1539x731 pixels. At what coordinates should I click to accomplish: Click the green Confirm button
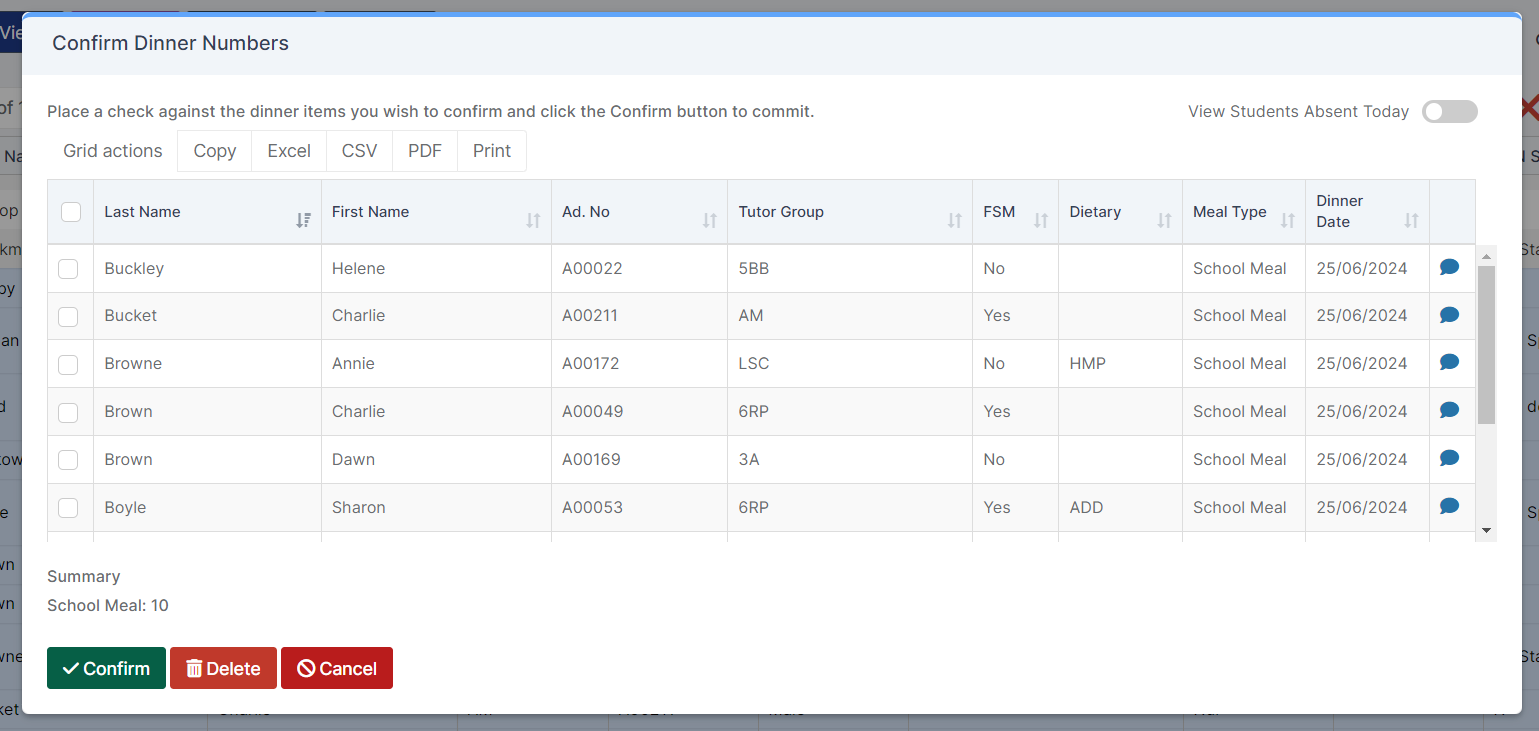coord(106,668)
